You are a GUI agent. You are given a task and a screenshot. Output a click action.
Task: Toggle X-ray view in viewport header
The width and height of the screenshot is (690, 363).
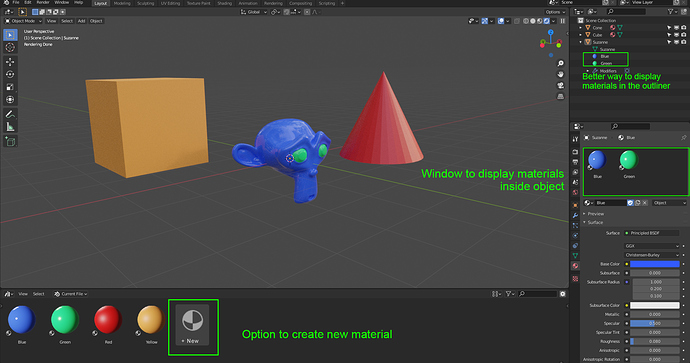(517, 21)
